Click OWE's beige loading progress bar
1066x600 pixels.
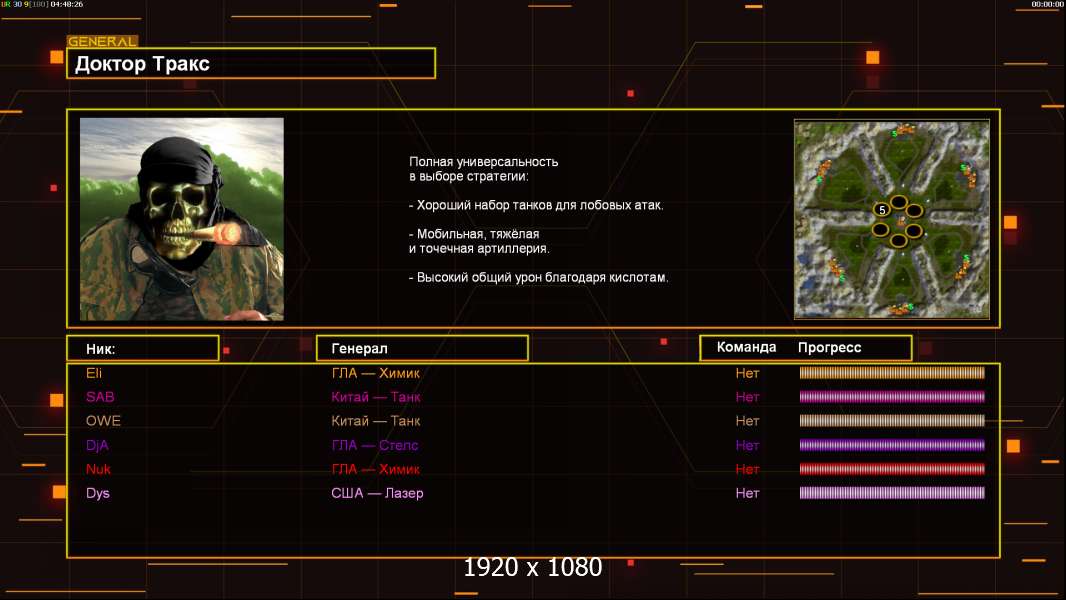892,421
